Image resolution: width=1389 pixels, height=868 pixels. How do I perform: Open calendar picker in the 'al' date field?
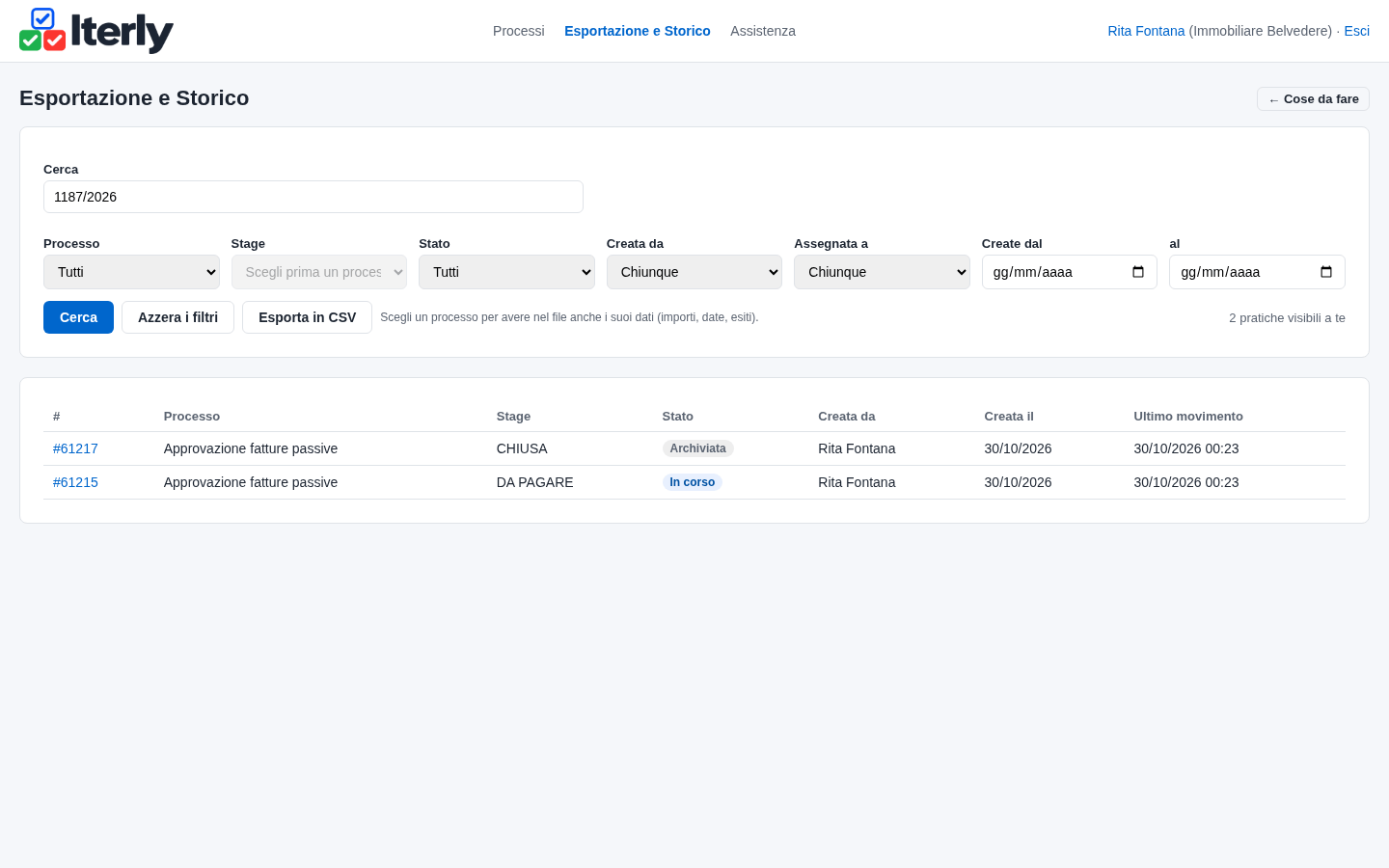coord(1326,272)
